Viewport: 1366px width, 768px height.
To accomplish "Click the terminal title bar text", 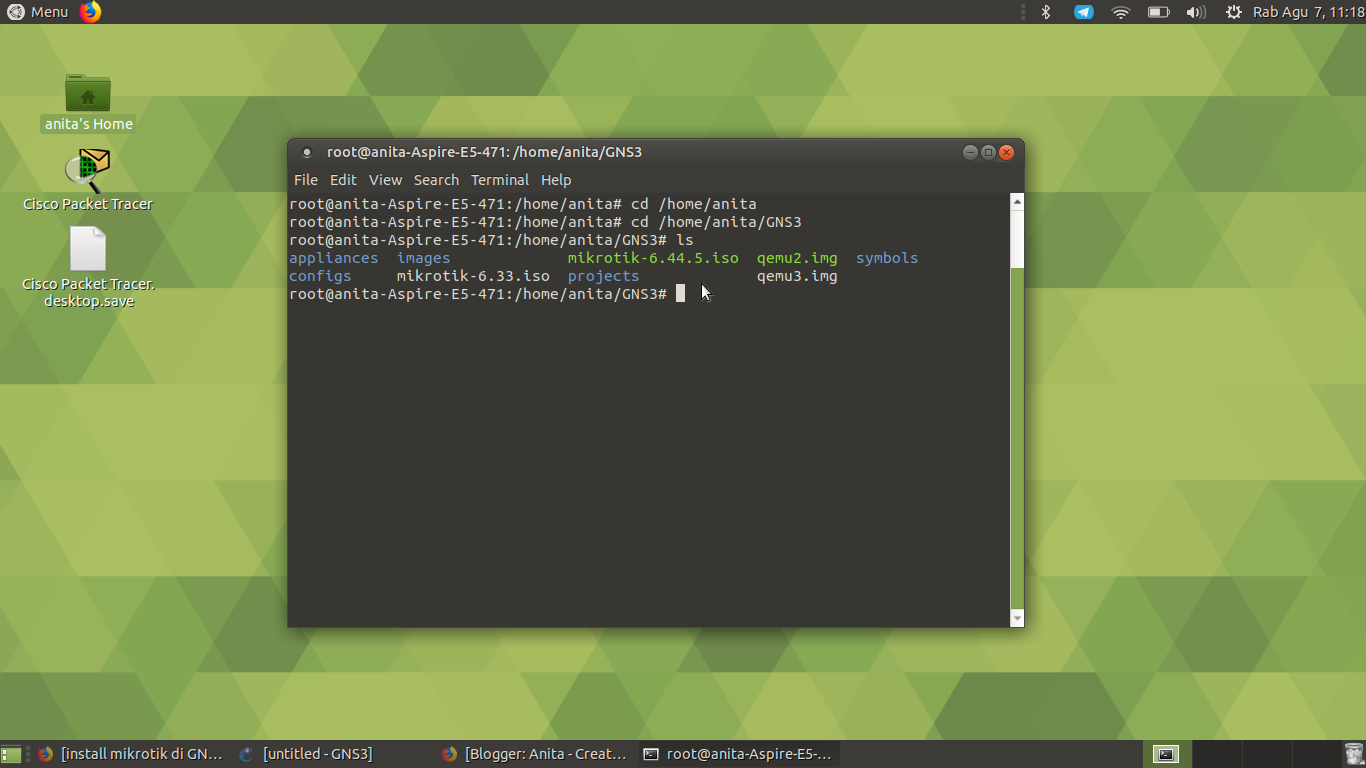I will tap(484, 152).
